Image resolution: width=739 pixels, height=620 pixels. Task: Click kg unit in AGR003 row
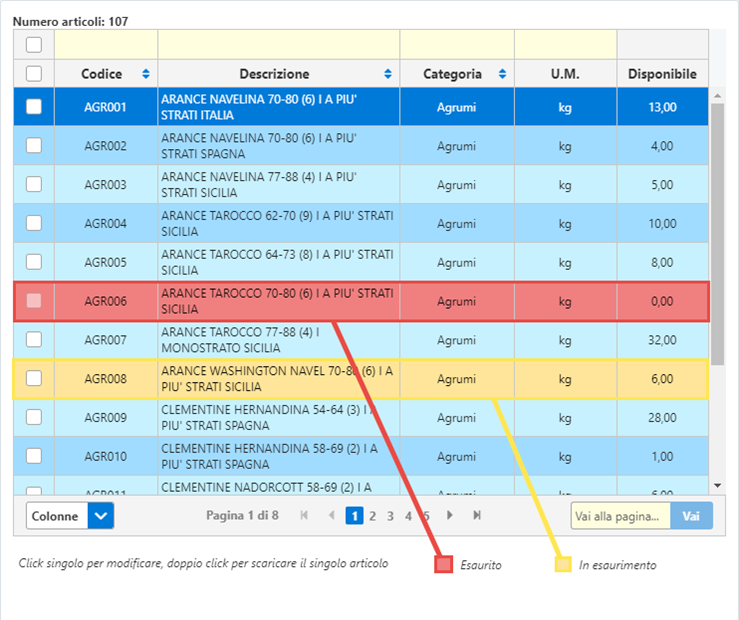pyautogui.click(x=565, y=185)
